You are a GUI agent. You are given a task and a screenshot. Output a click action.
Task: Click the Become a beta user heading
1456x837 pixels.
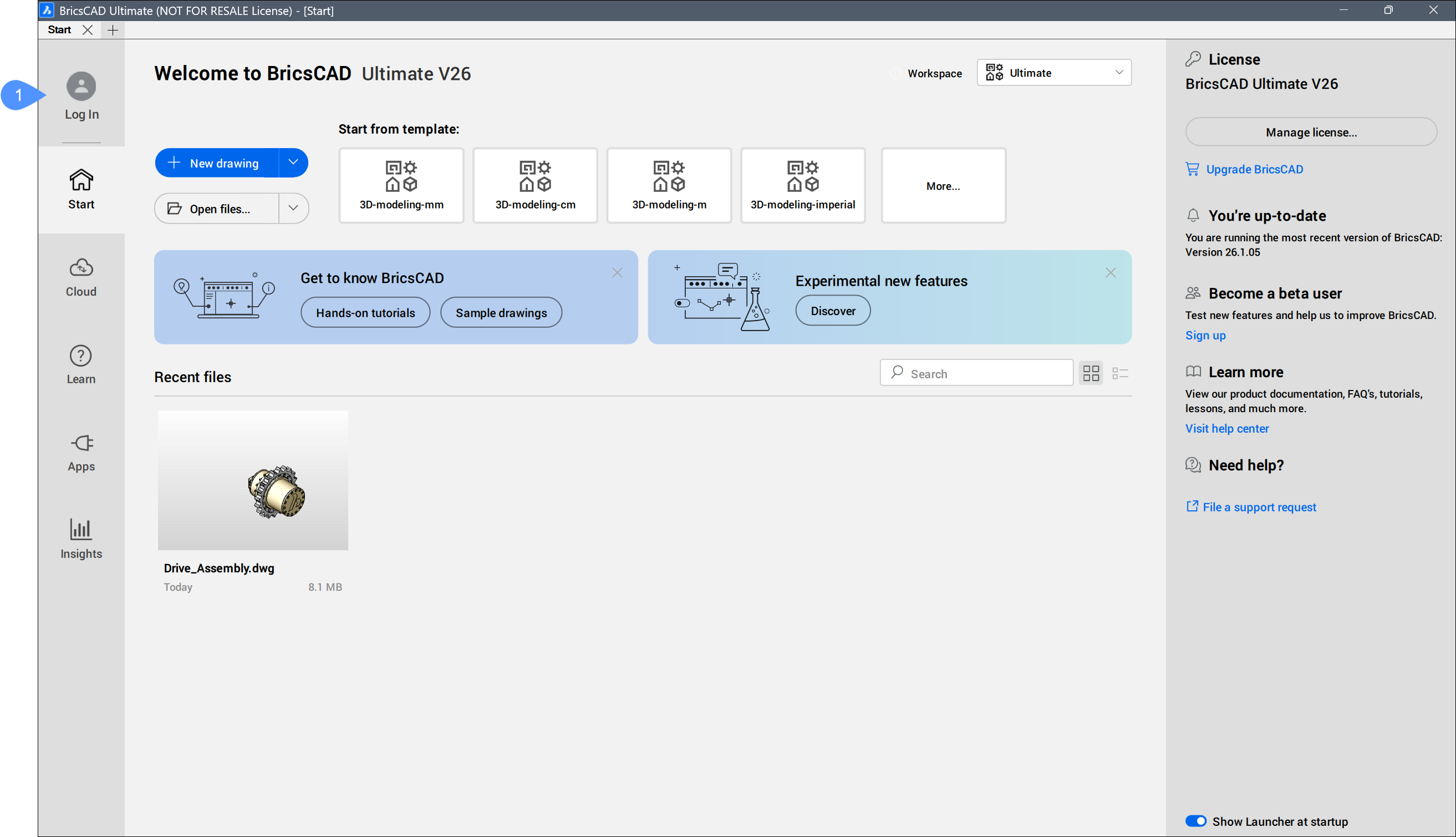click(1275, 293)
